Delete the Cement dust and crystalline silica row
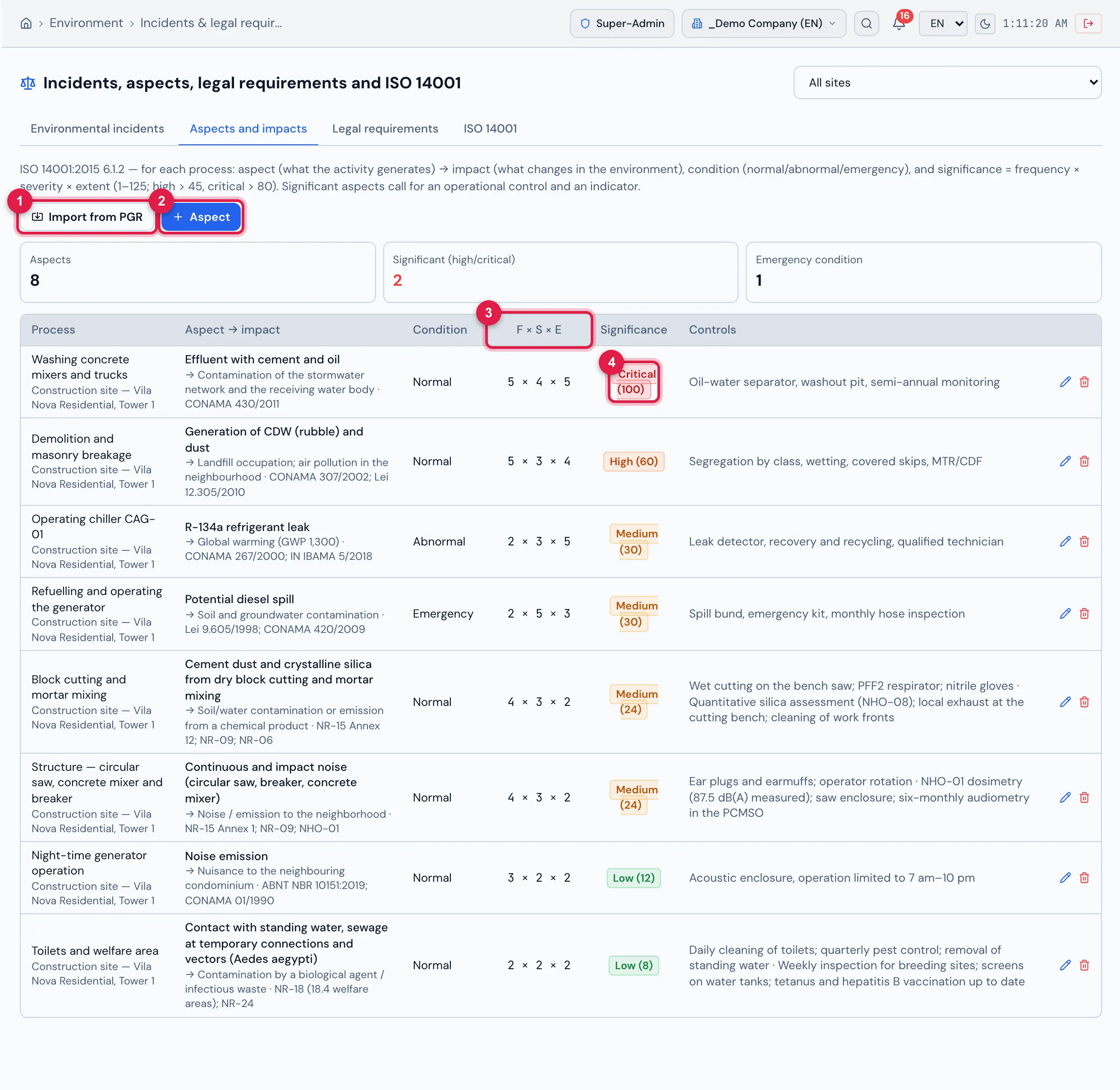 [x=1084, y=702]
